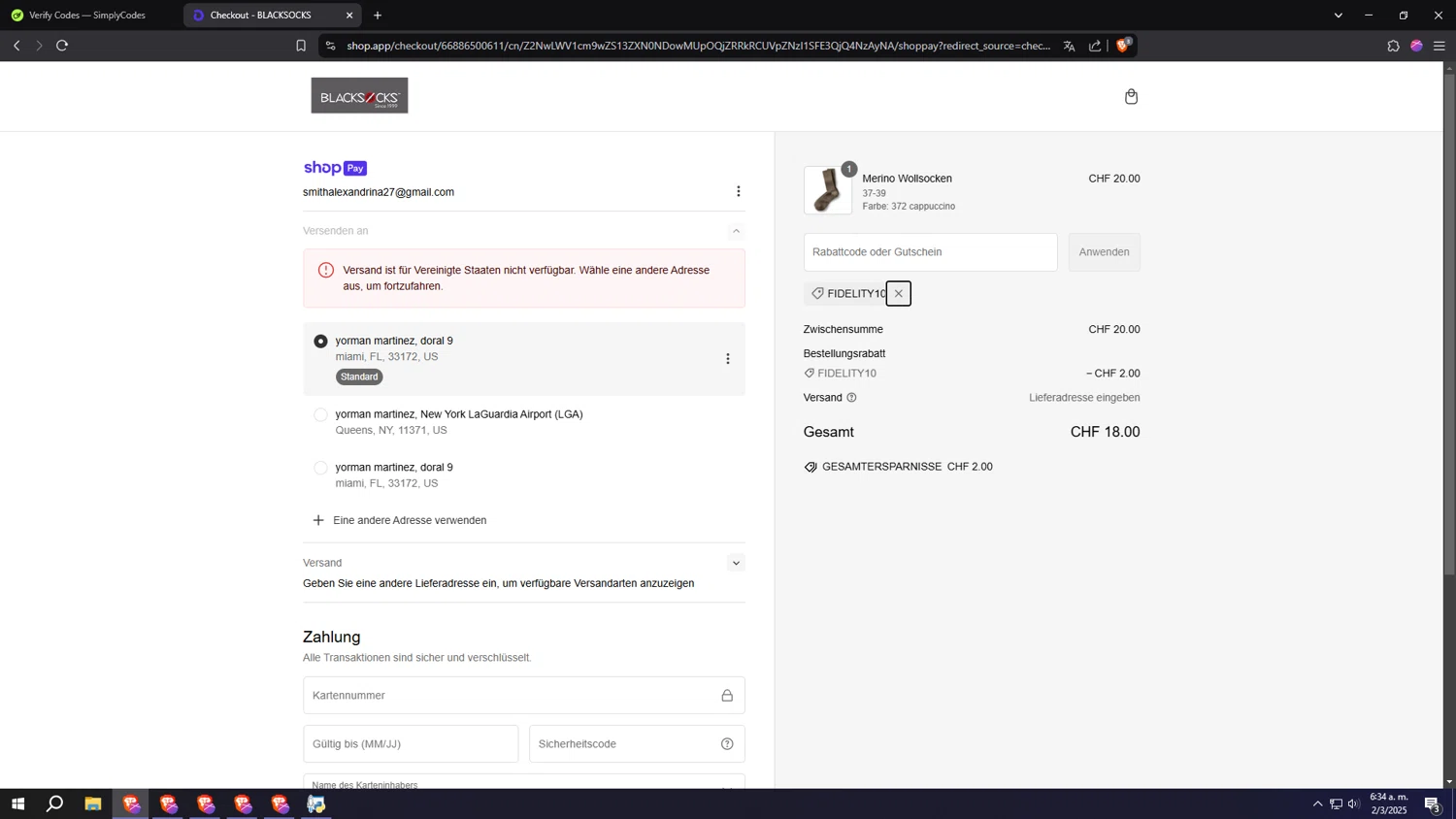Click Anwenden to apply the code
This screenshot has width=1456, height=819.
(x=1104, y=252)
